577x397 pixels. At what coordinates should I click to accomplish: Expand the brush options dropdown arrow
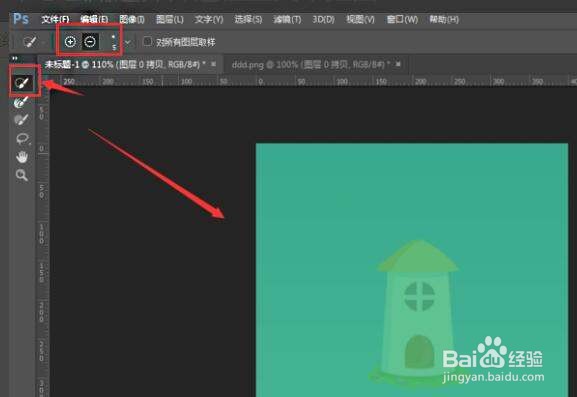point(127,42)
